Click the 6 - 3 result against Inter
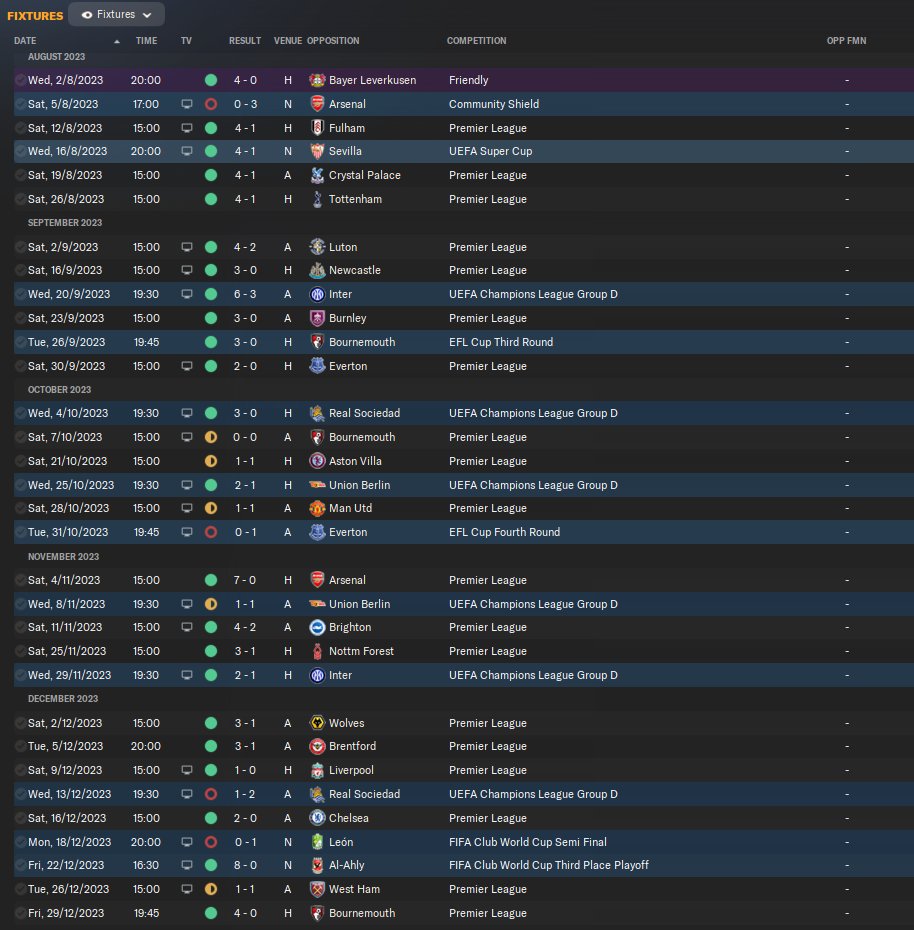Screen dimensions: 914x930 [245, 294]
